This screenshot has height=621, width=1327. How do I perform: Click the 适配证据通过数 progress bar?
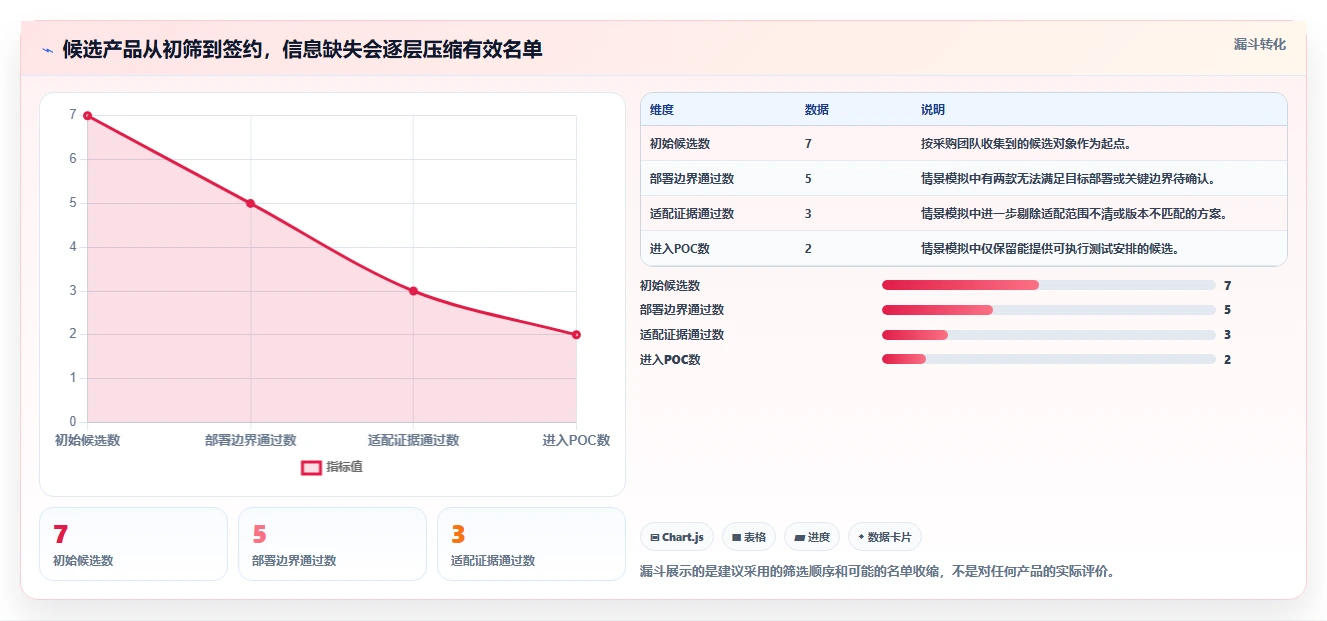1049,335
